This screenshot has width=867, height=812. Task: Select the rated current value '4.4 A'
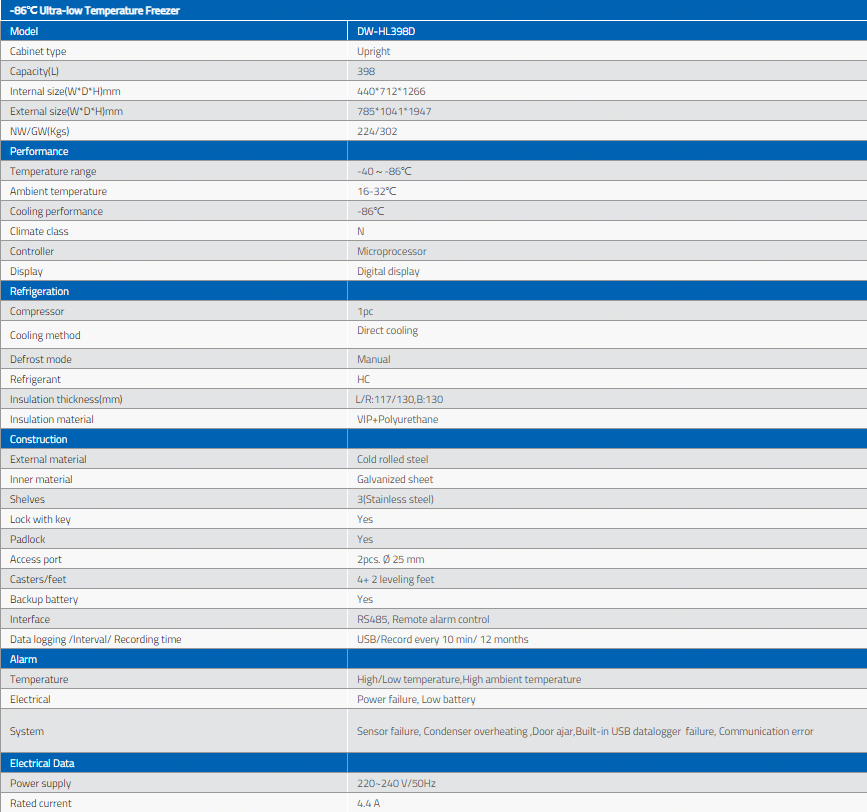(x=369, y=803)
